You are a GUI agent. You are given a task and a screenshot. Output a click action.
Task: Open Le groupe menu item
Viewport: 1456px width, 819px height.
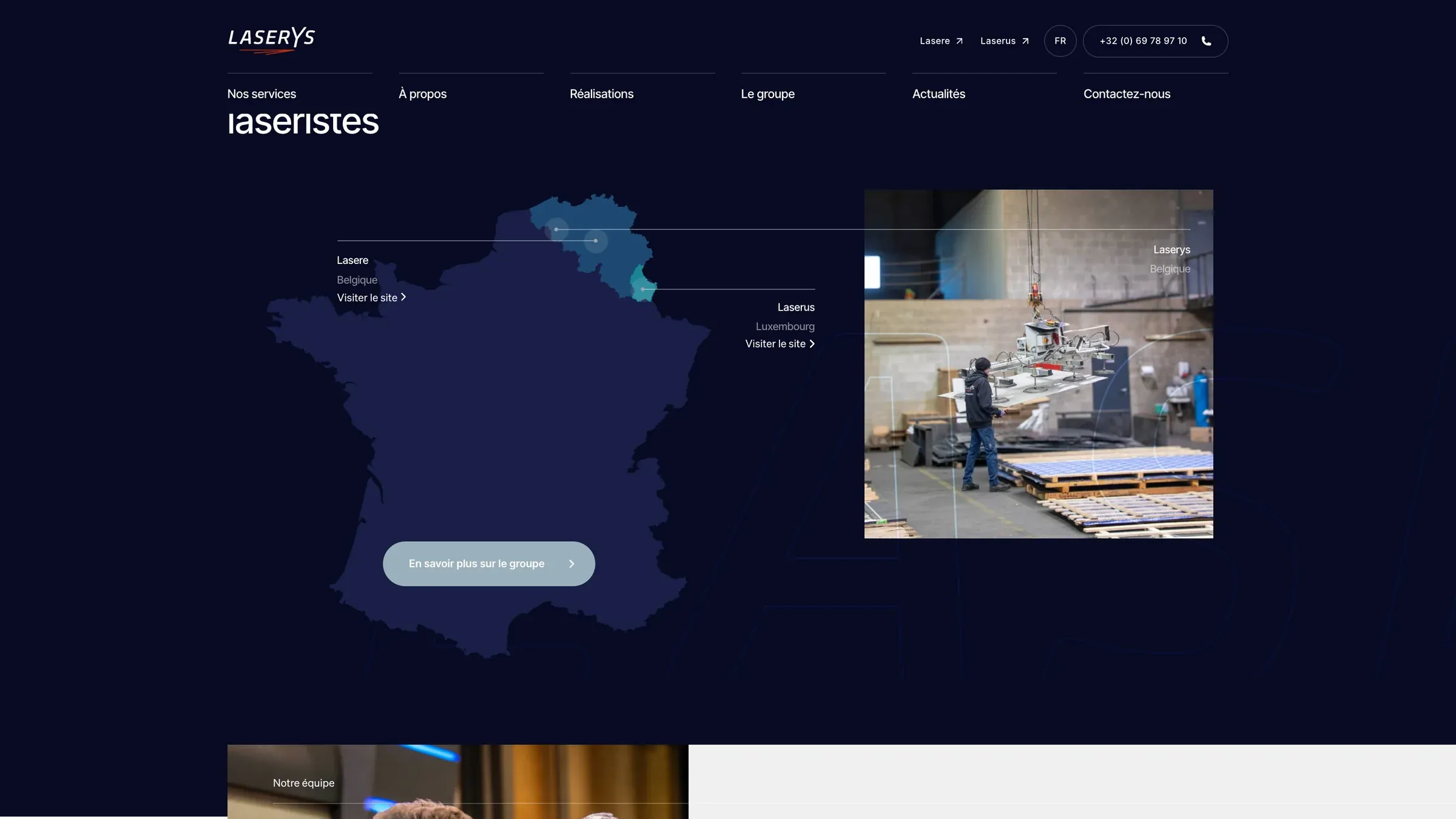767,94
